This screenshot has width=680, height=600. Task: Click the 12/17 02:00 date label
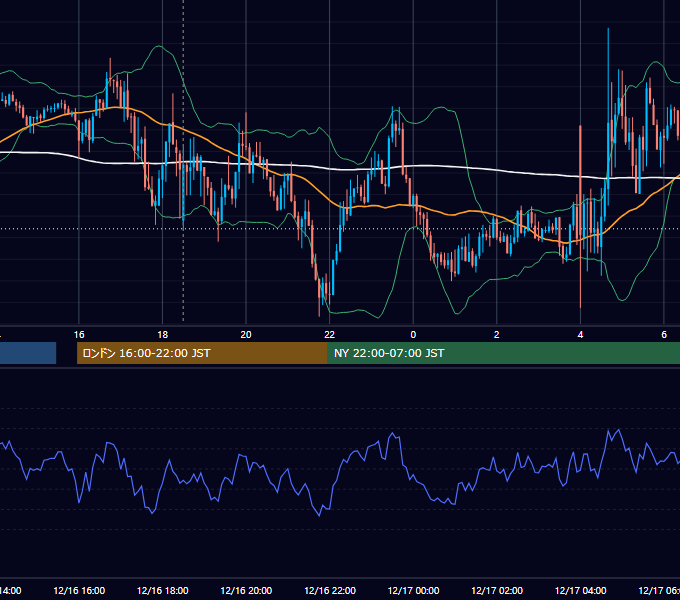pos(497,590)
